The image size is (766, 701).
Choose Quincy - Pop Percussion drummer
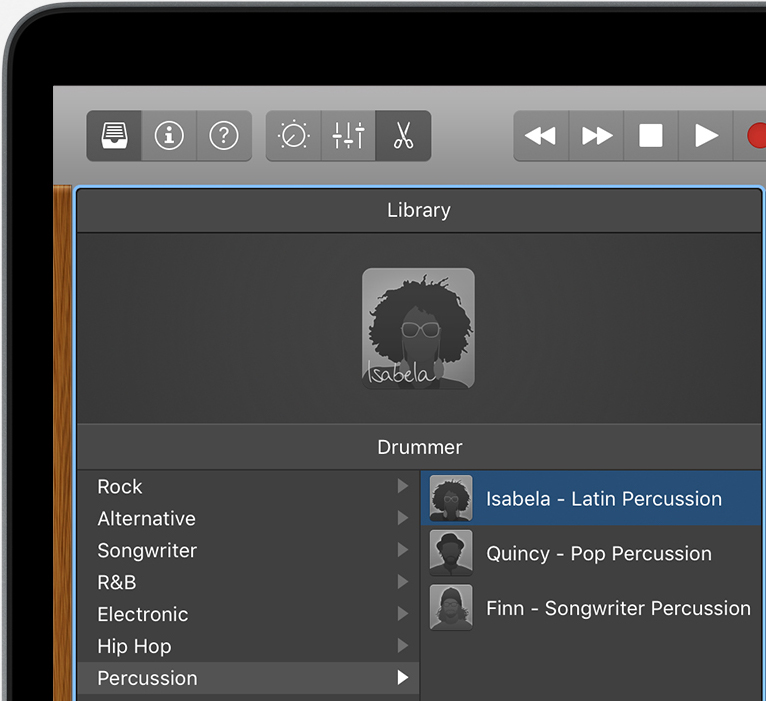pyautogui.click(x=591, y=553)
